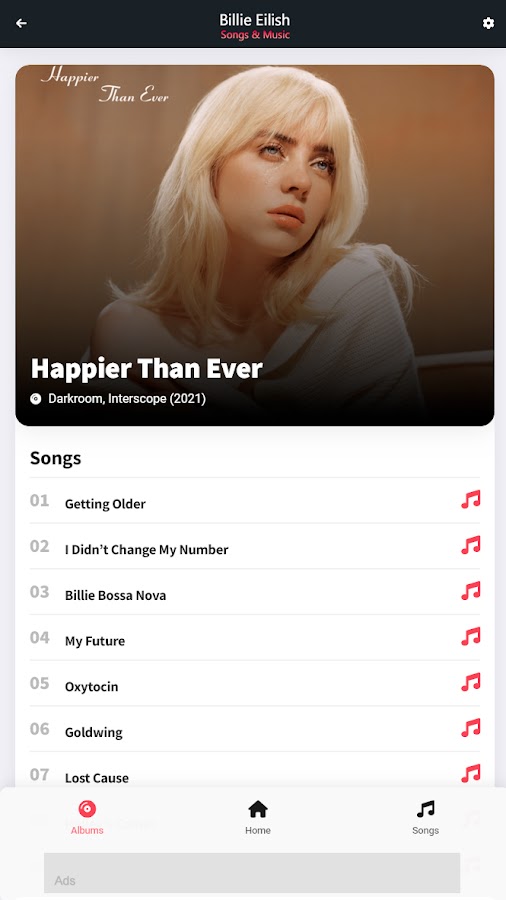The image size is (506, 900).
Task: Open settings via the gear icon
Action: 488,24
